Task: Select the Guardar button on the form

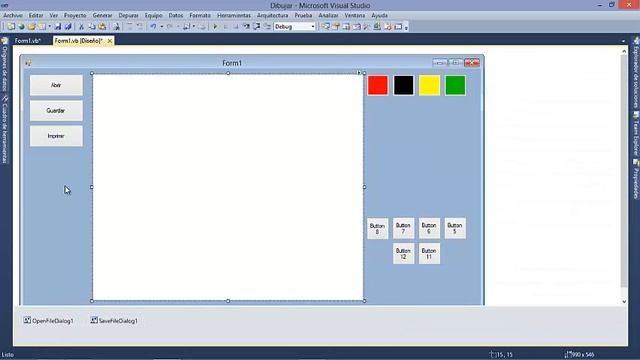Action: coord(56,111)
